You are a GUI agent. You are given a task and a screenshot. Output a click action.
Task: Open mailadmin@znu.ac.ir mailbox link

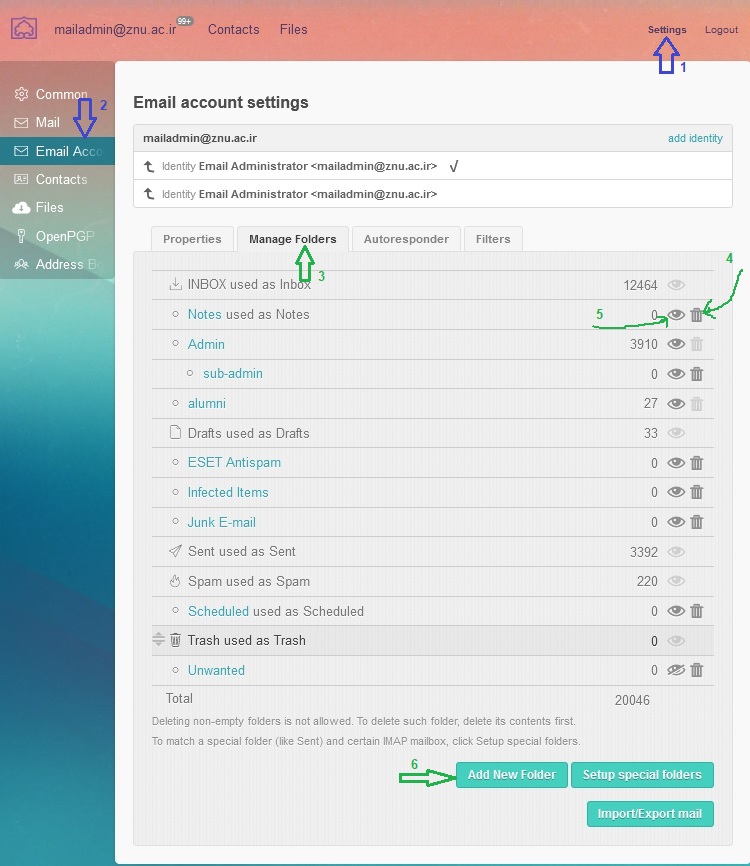coord(115,29)
